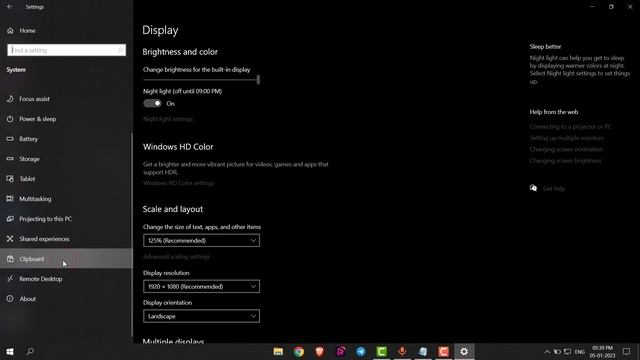Select the Storage category icon

tap(10, 159)
